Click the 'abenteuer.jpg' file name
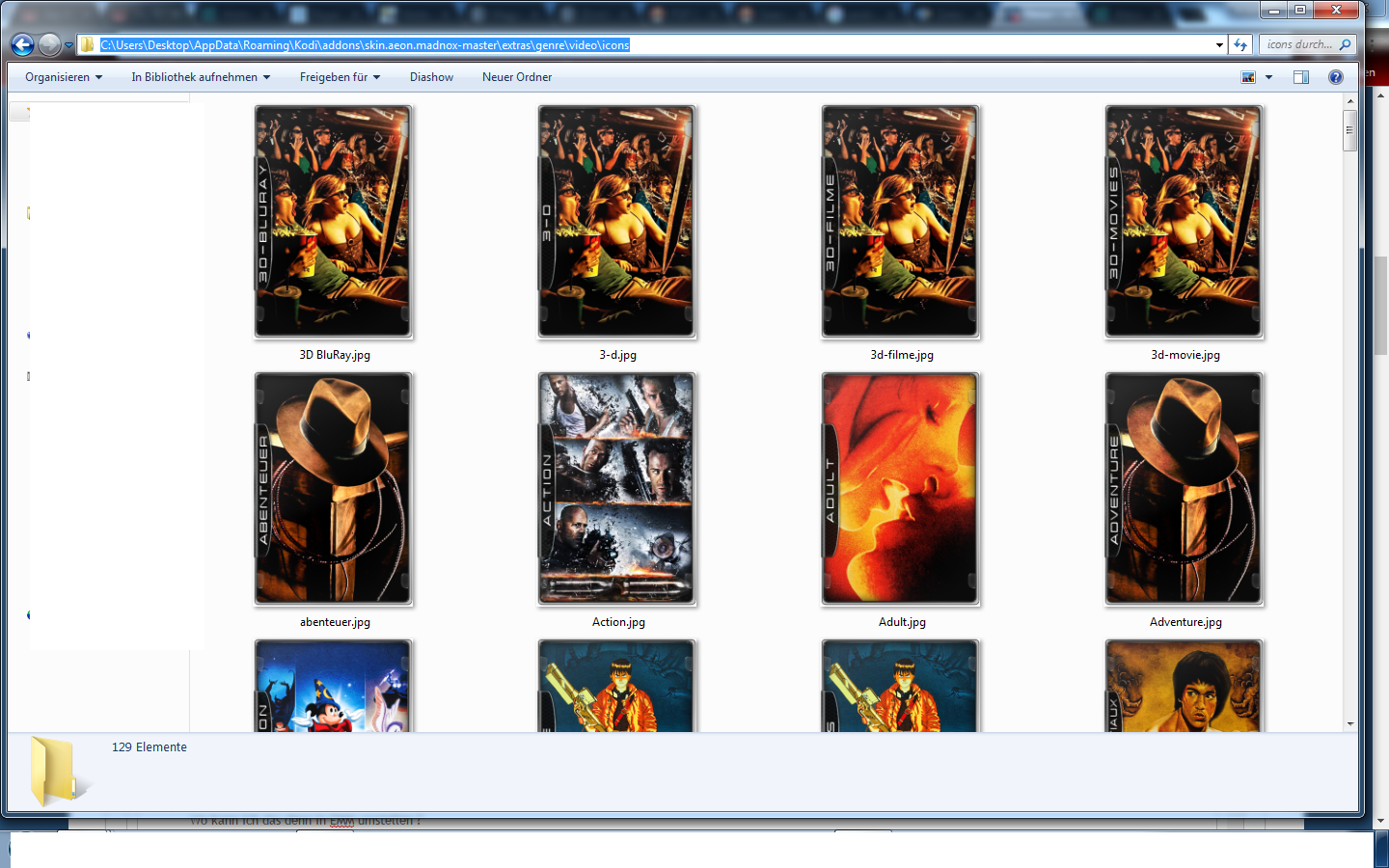 335,622
